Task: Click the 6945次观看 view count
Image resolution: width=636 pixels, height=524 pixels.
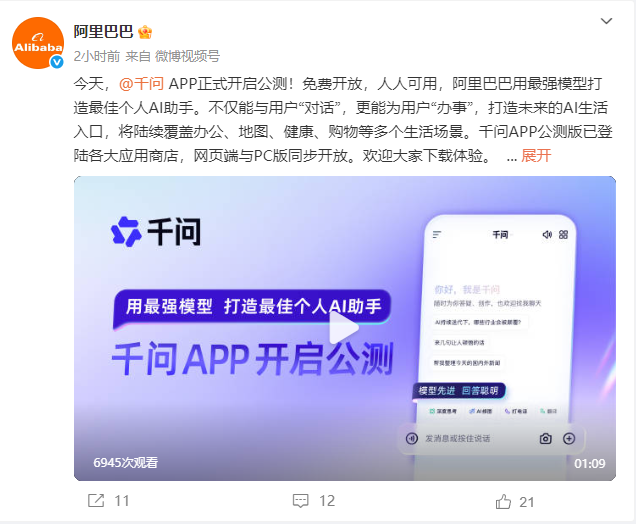Action: (x=126, y=463)
